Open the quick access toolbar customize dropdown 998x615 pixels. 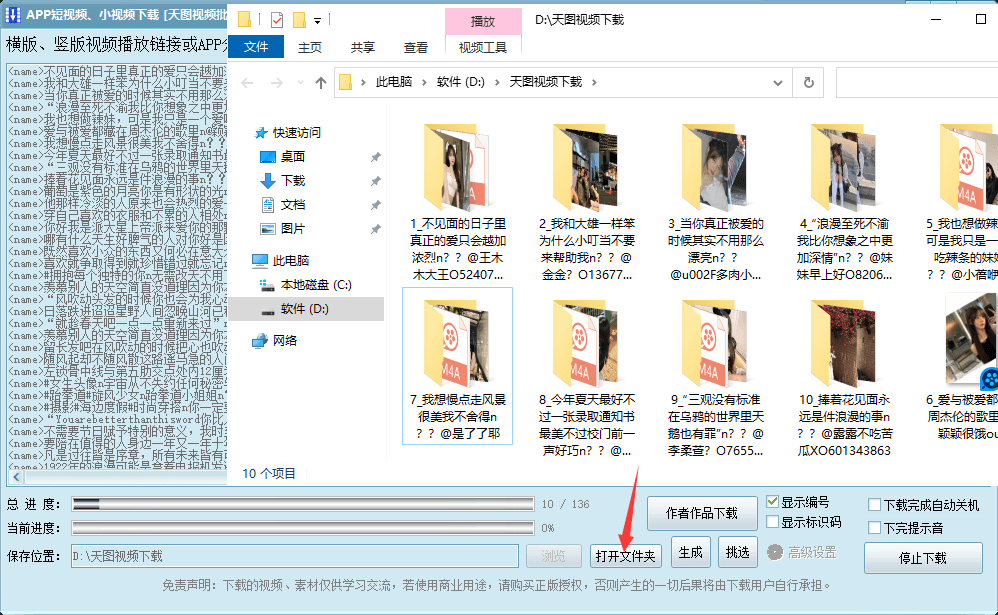(317, 21)
